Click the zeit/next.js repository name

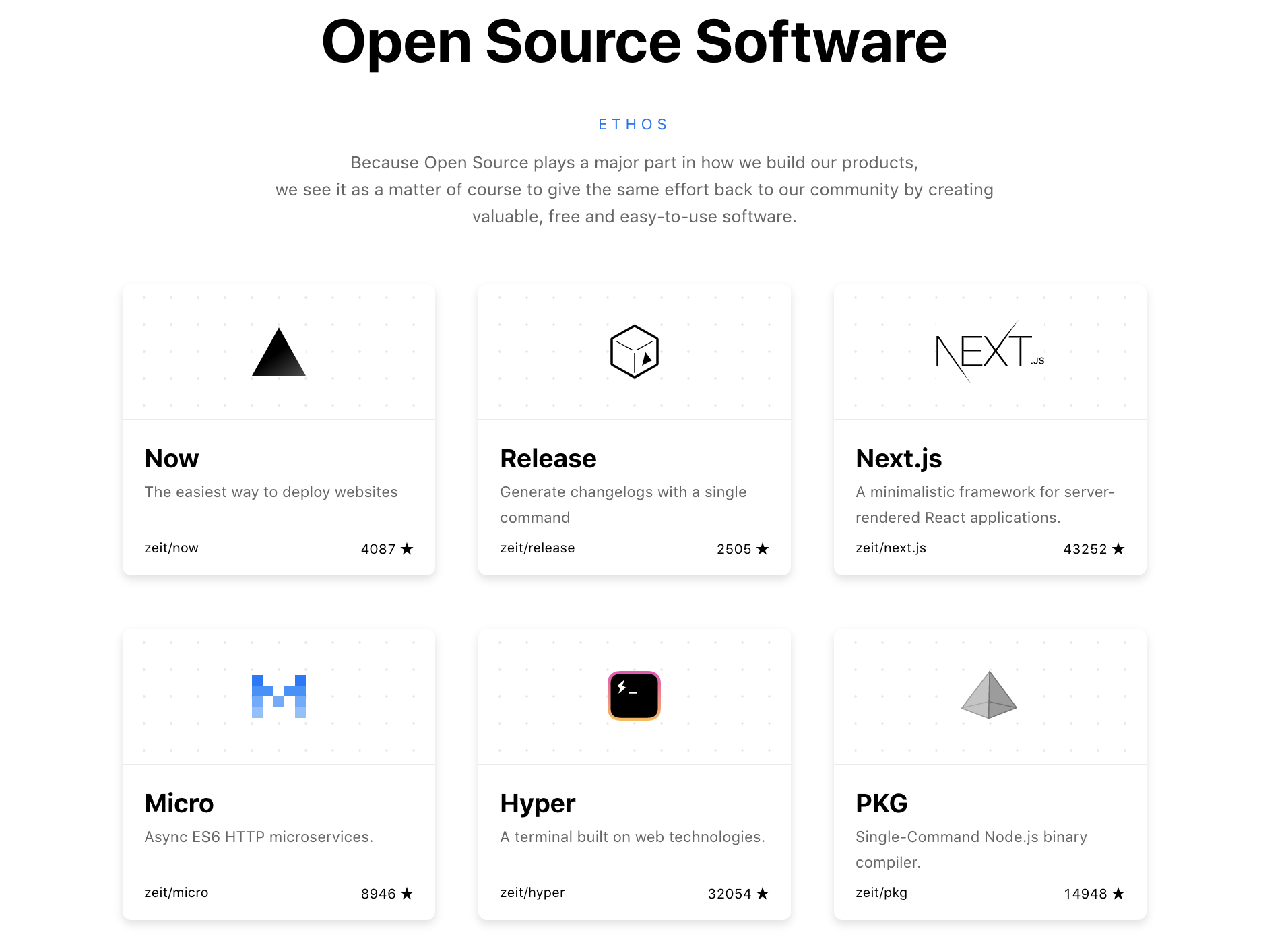tap(891, 548)
